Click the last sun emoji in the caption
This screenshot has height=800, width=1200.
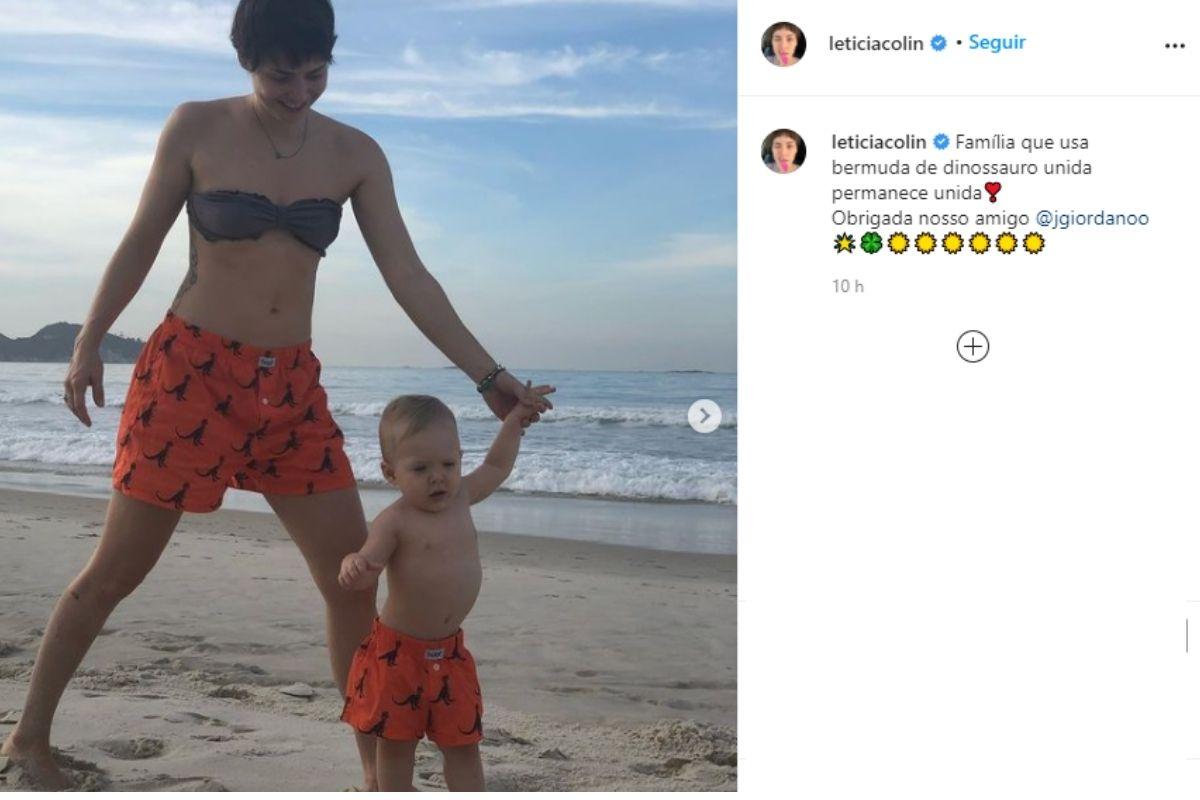point(1033,243)
